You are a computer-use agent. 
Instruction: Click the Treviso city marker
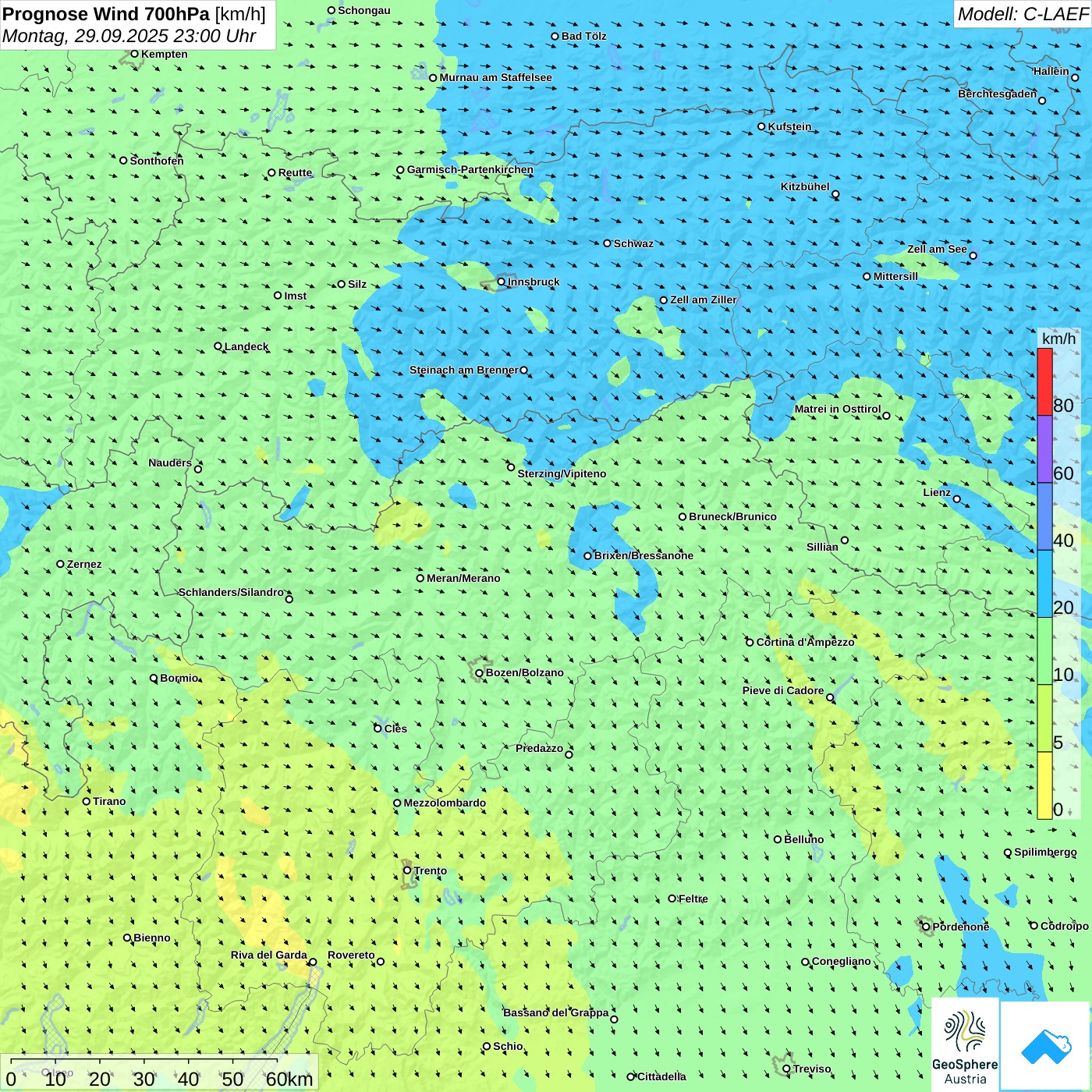pyautogui.click(x=786, y=1069)
